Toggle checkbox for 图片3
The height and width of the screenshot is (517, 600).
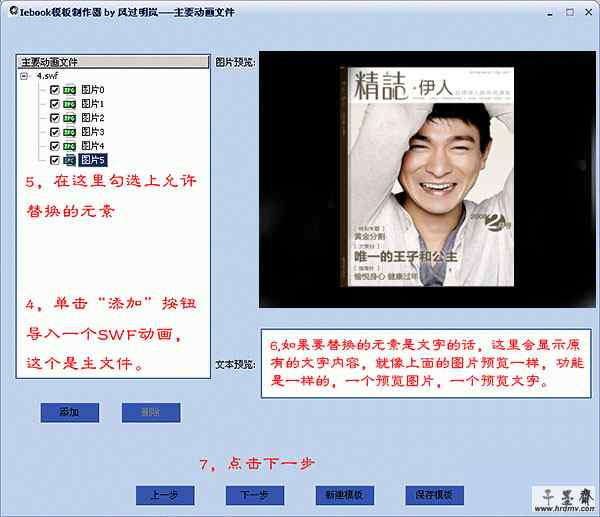55,132
